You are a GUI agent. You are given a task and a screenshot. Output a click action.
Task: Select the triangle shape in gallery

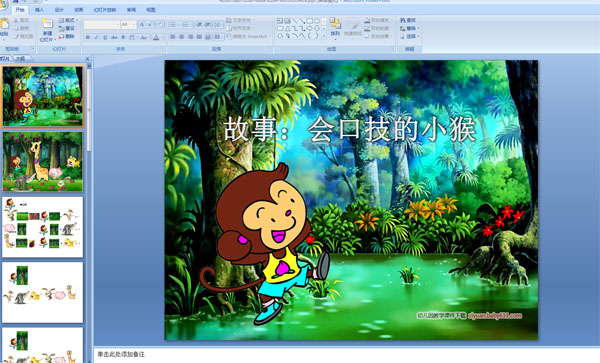(x=287, y=28)
